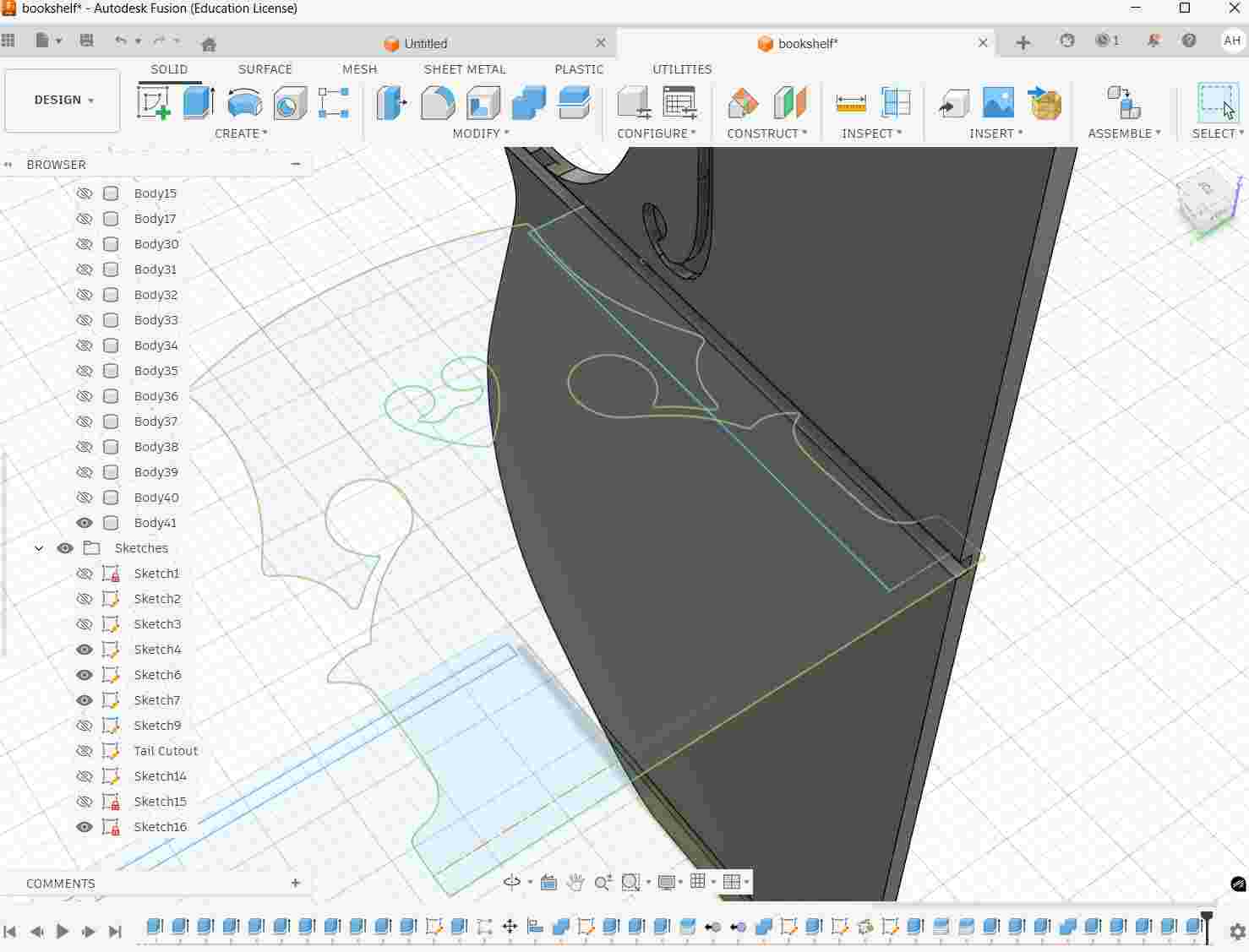Expand the INSPECT menu
Image resolution: width=1249 pixels, height=952 pixels.
coord(872,133)
